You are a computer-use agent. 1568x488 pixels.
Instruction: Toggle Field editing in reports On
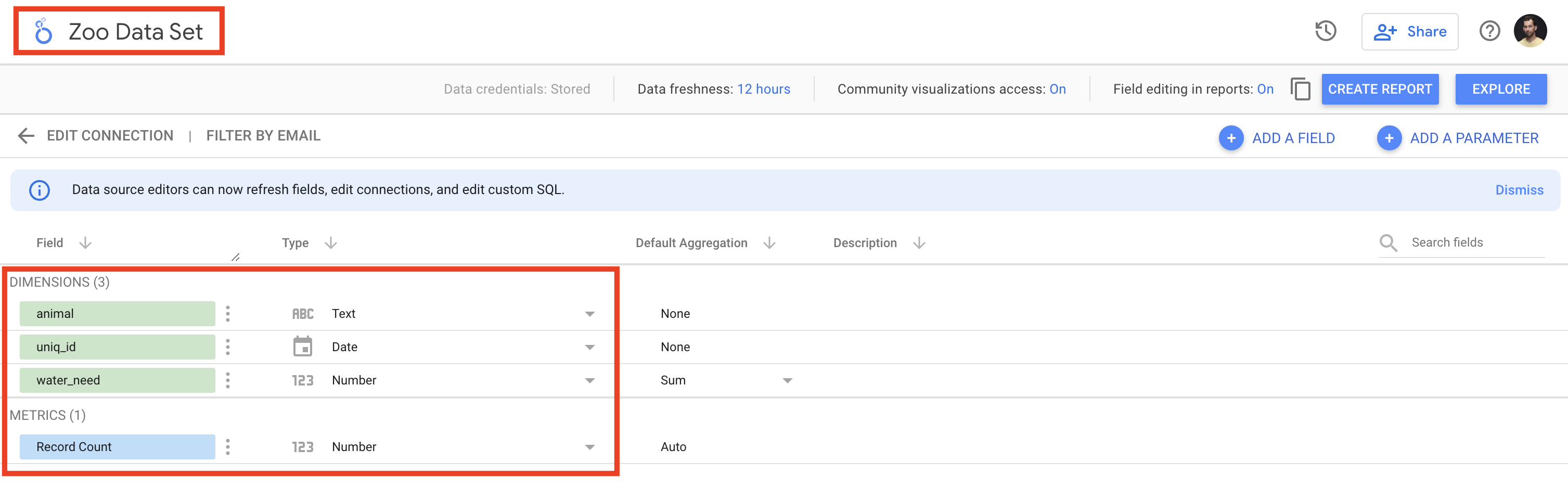click(1265, 89)
